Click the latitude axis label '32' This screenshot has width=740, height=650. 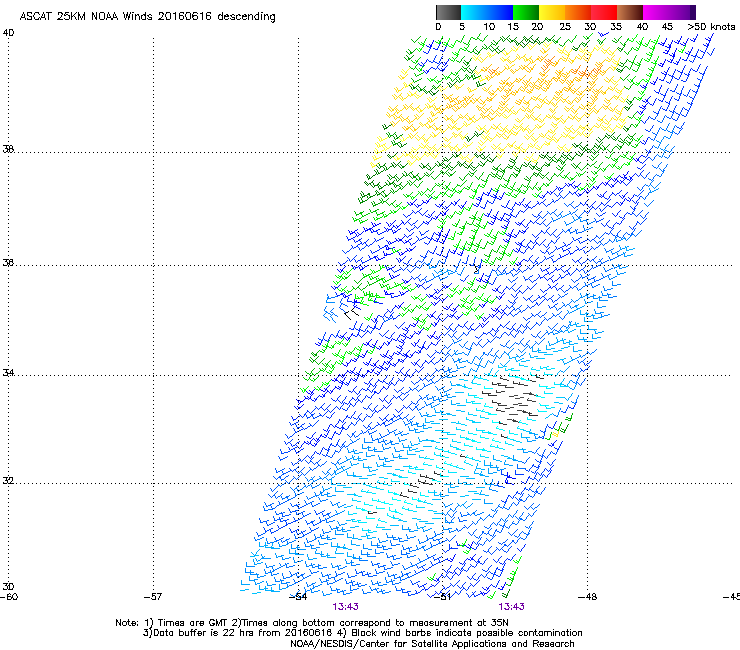(8, 481)
